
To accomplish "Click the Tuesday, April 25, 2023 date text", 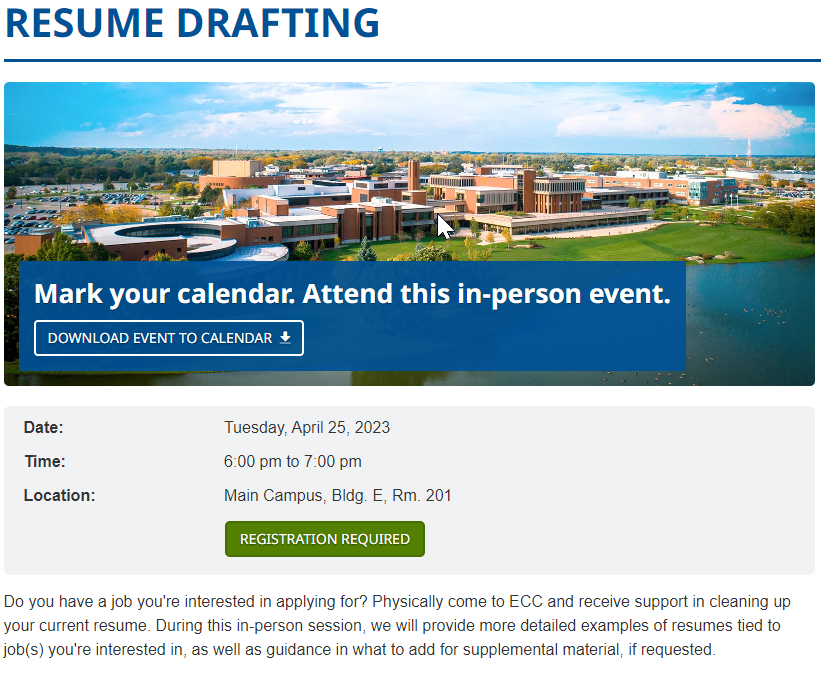I will tap(307, 427).
